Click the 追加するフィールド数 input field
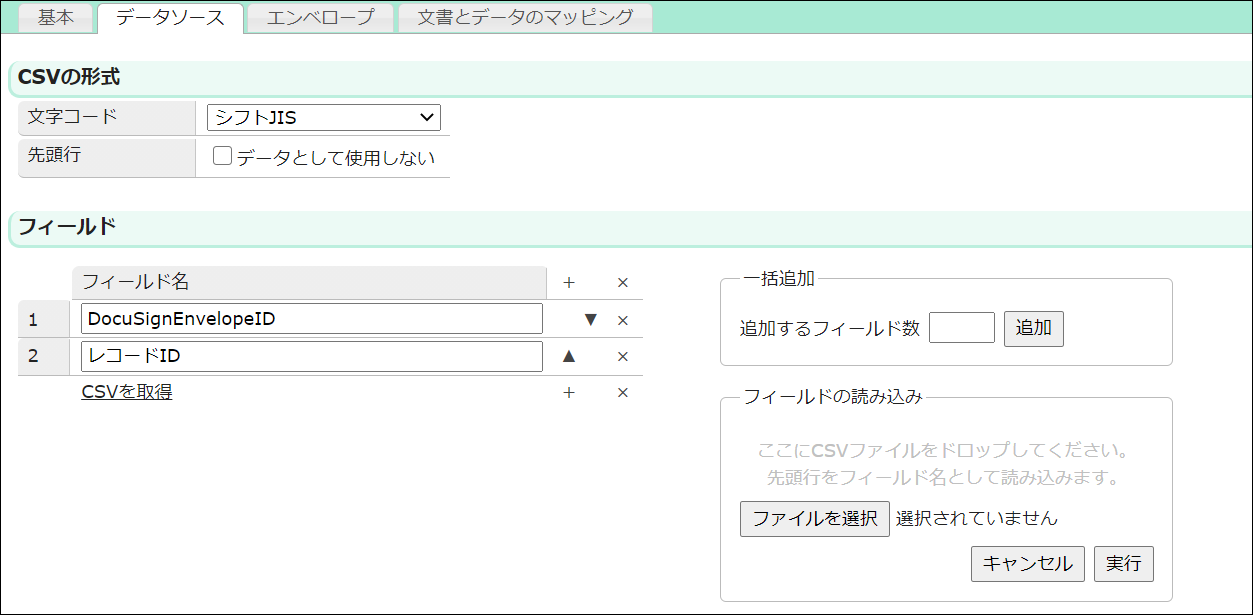Screen dimensions: 1253x615 [x=961, y=327]
